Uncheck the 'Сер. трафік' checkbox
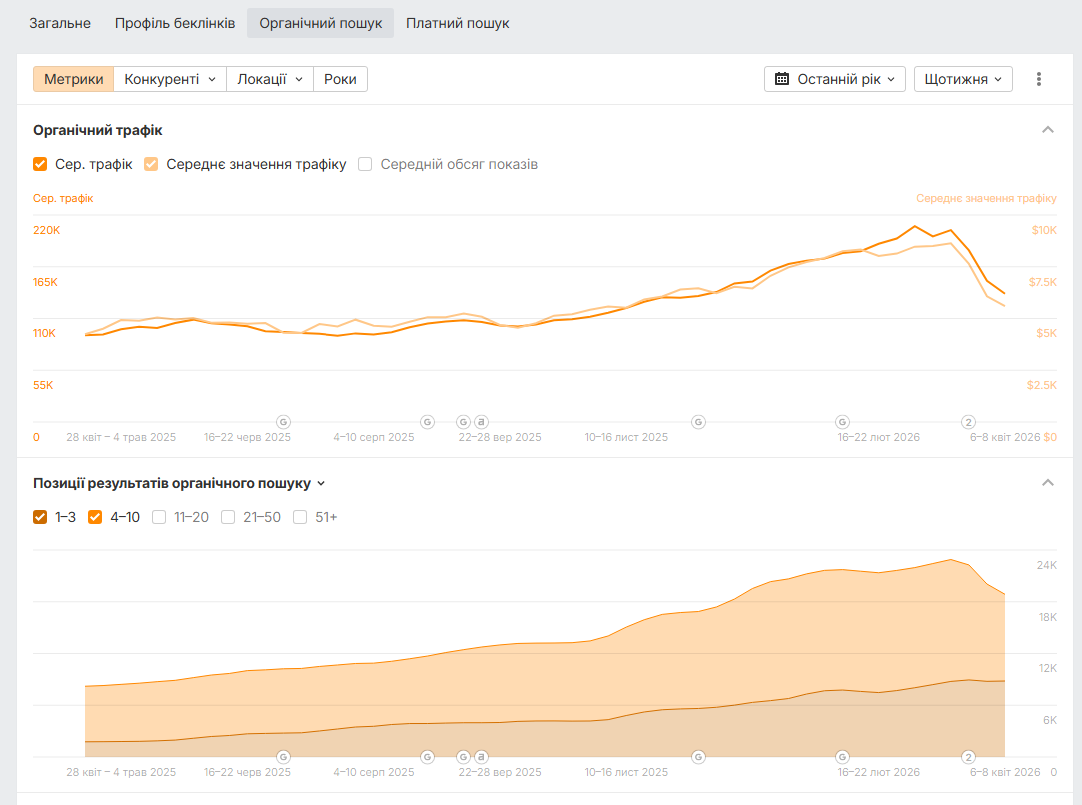The height and width of the screenshot is (805, 1082). (40, 164)
